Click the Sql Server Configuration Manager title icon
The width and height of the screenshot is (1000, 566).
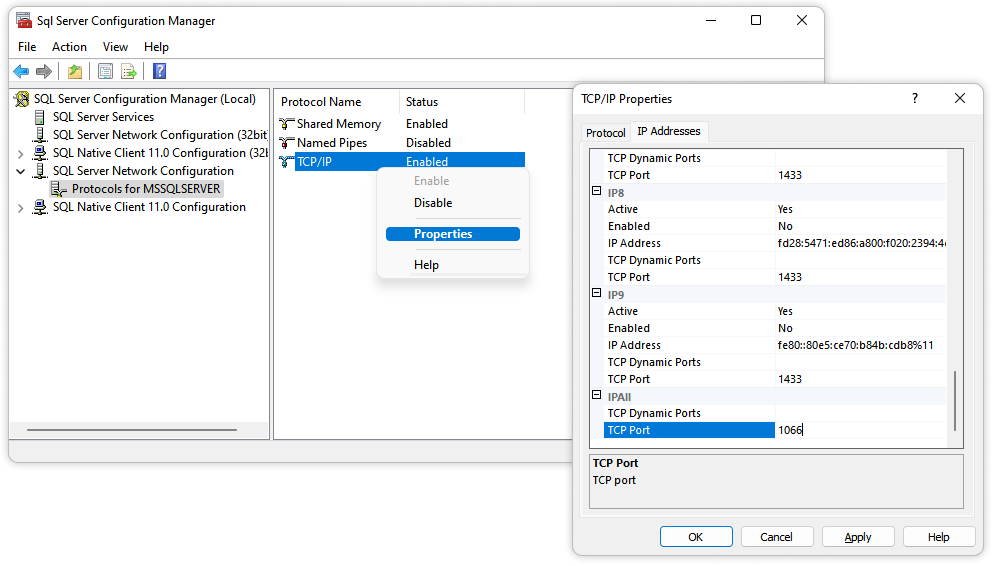24,20
